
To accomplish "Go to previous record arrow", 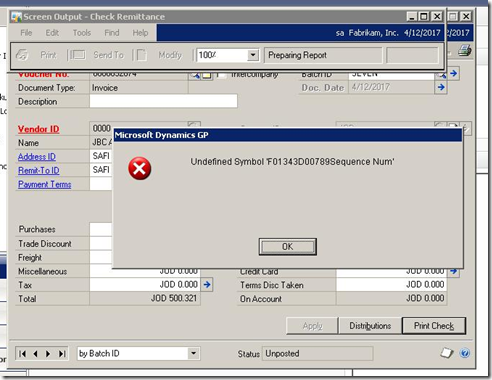I will pyautogui.click(x=35, y=354).
